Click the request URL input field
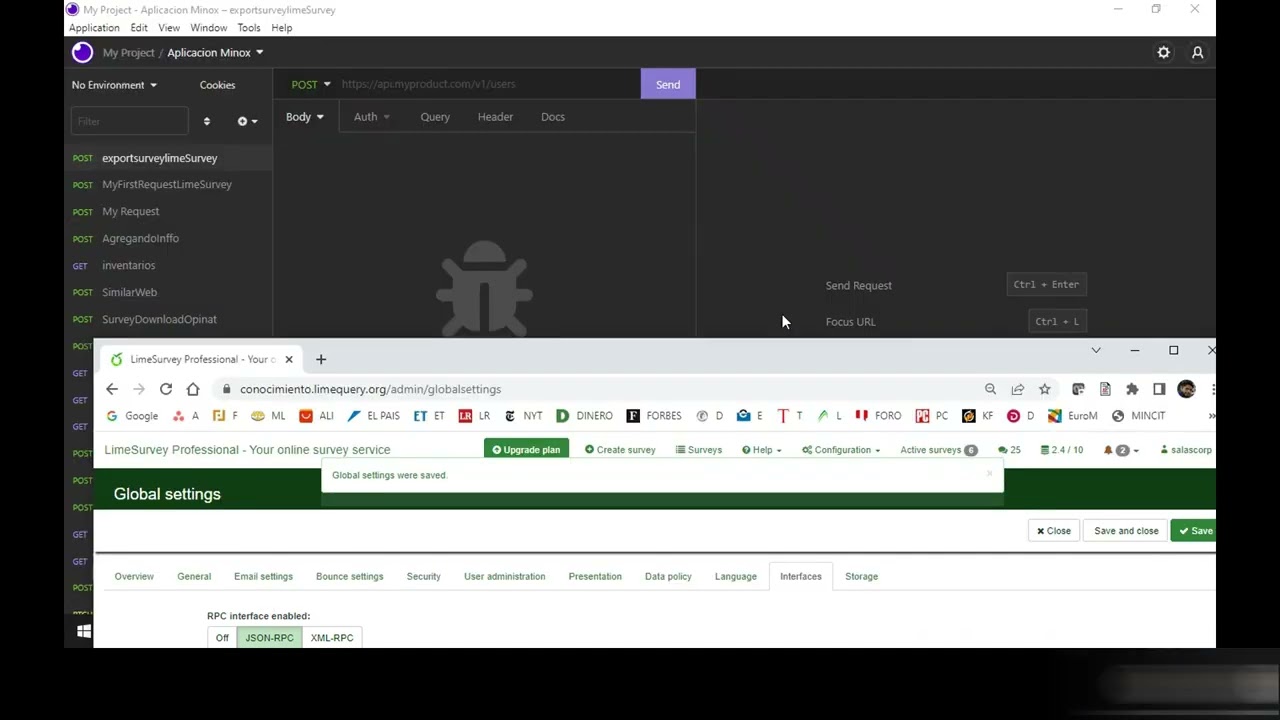The image size is (1280, 720). pyautogui.click(x=488, y=84)
